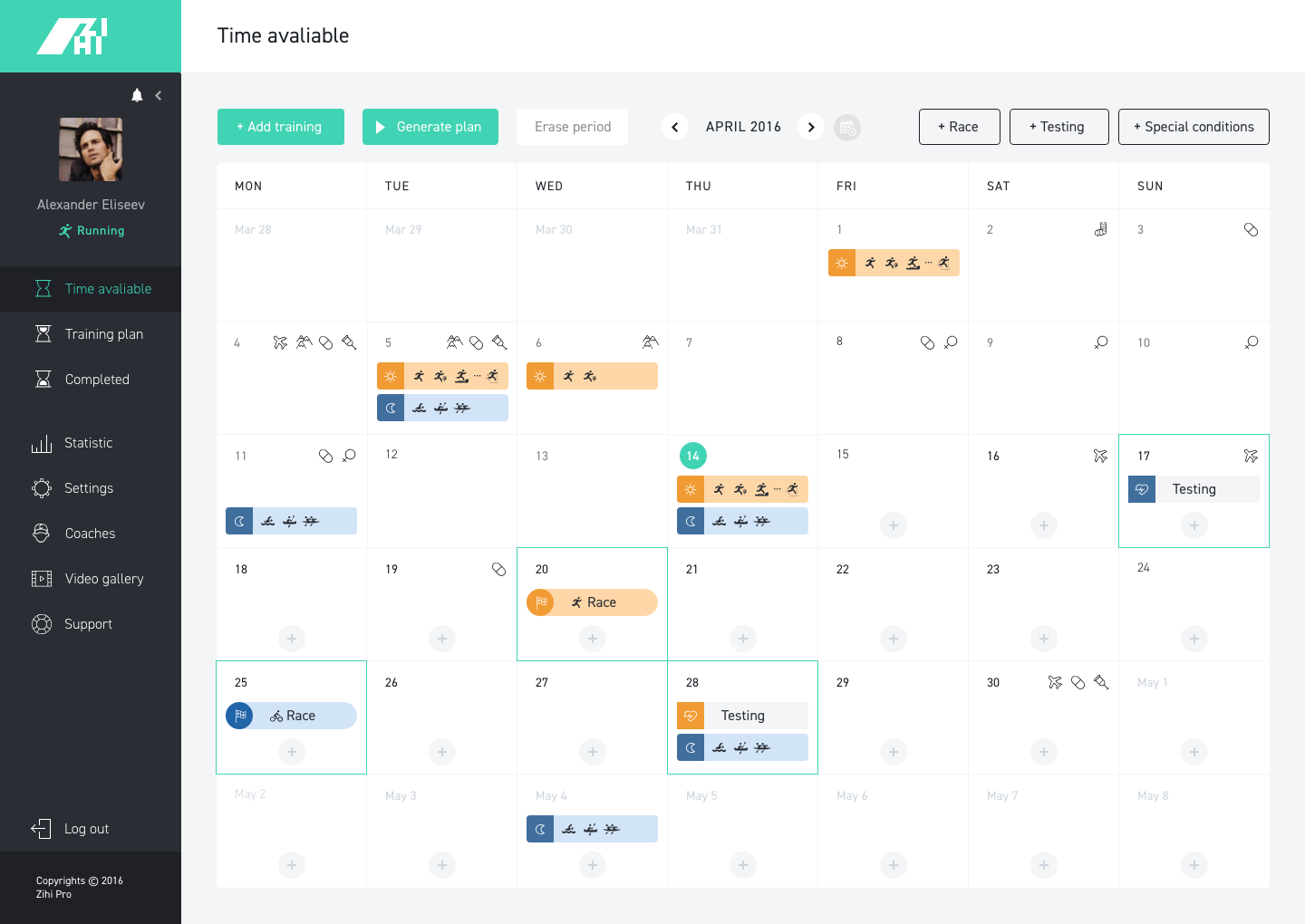Viewport: 1305px width, 924px height.
Task: Click the Video gallery icon
Action: [x=42, y=579]
